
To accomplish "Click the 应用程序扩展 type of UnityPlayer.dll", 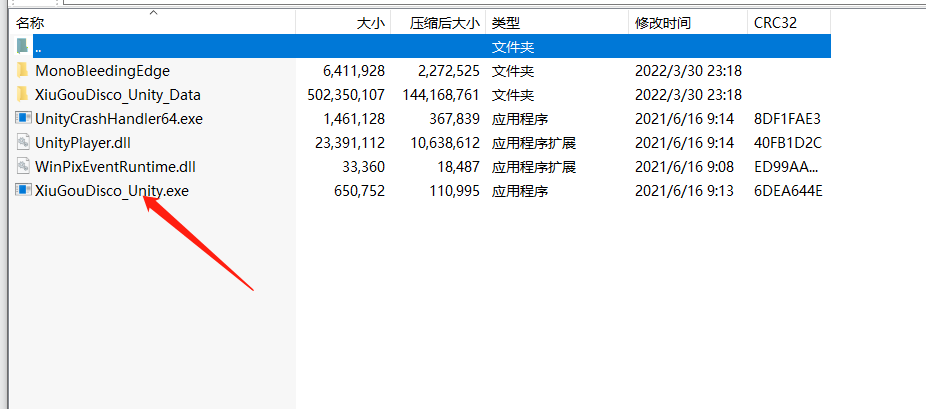I will pyautogui.click(x=534, y=143).
